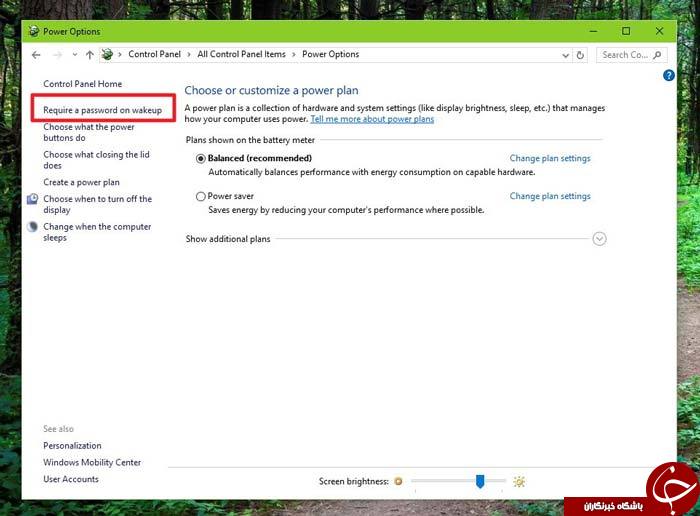This screenshot has width=700, height=516.
Task: Open help with the blue question mark
Action: 669,75
